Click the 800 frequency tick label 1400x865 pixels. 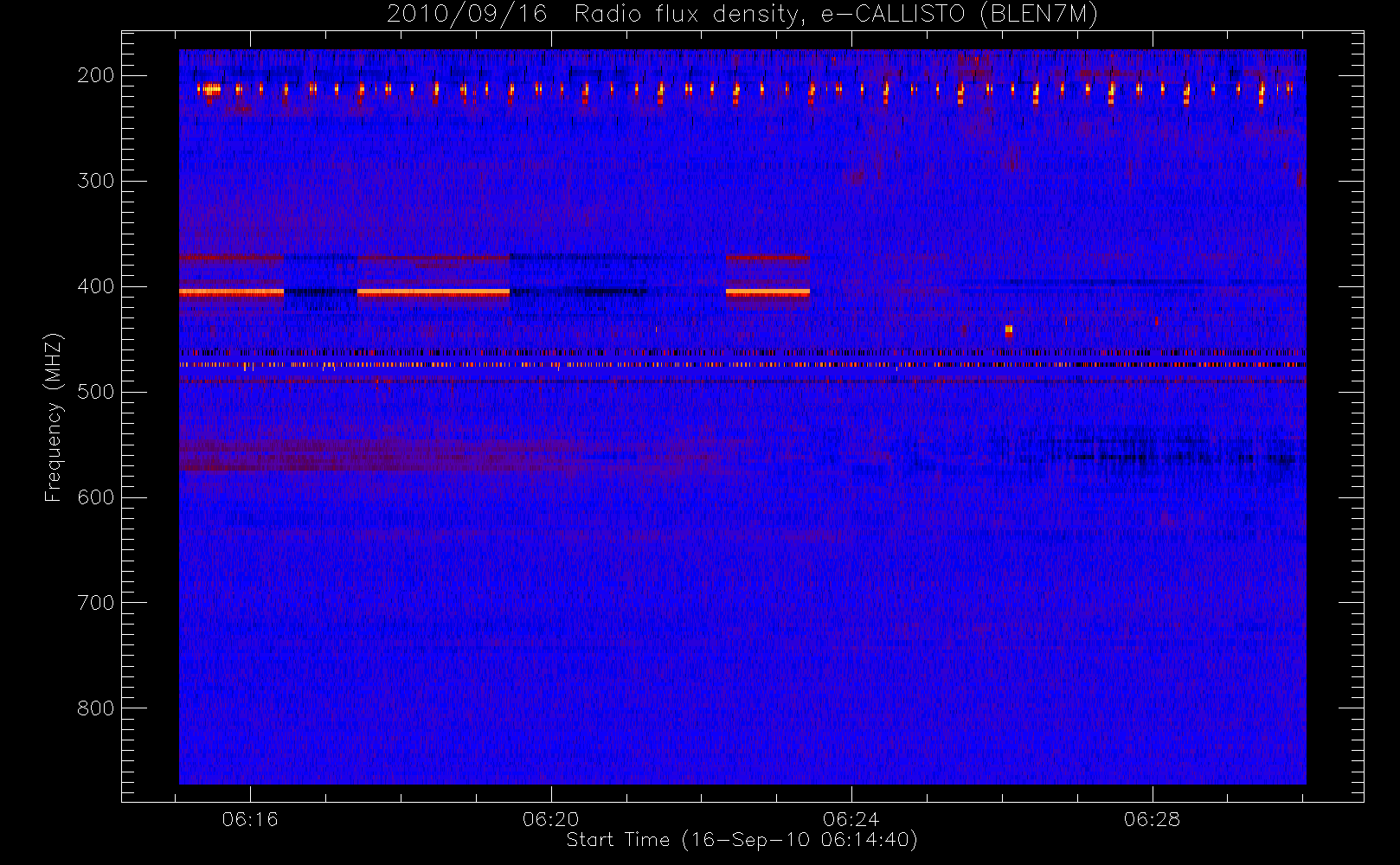96,708
